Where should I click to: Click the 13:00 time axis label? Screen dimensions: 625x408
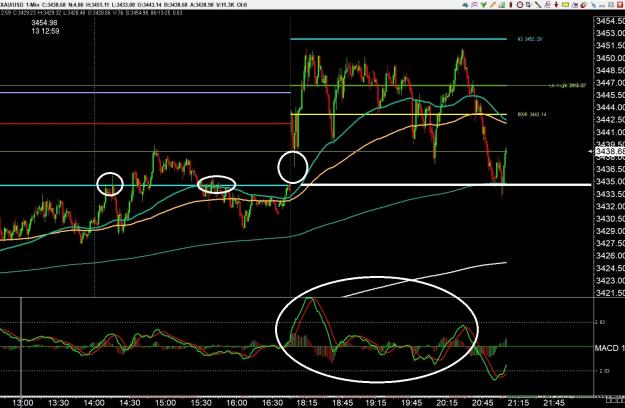(x=23, y=403)
